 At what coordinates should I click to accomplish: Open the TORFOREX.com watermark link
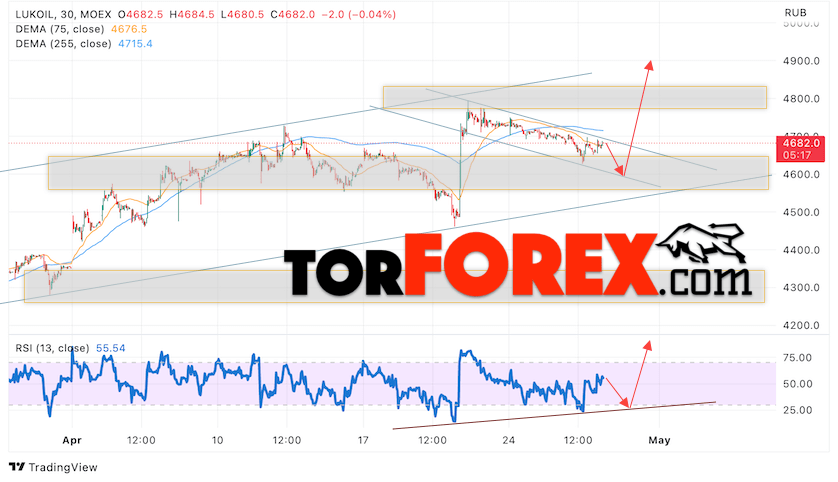tap(518, 265)
